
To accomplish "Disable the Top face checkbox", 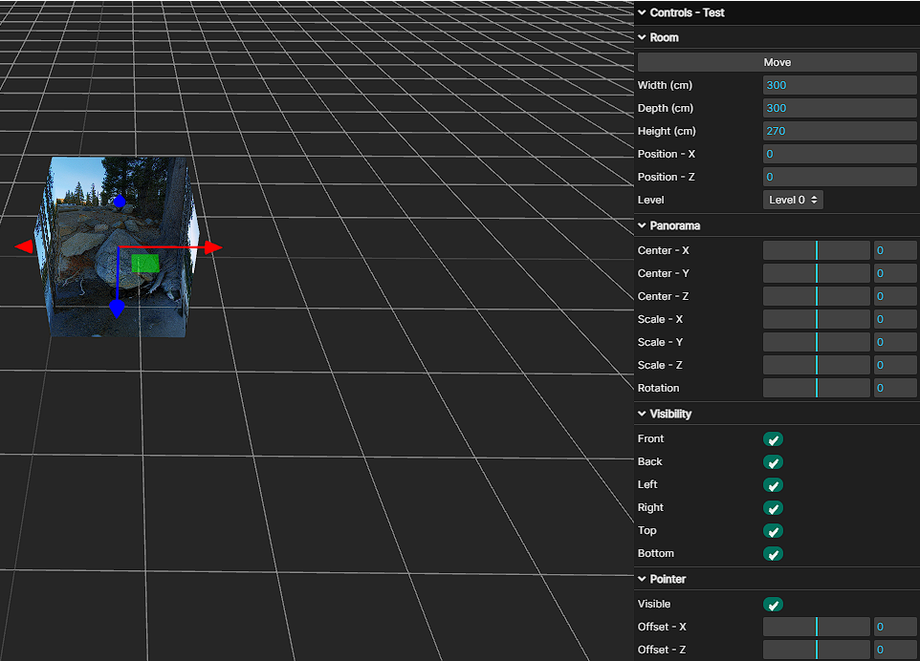I will coord(773,531).
